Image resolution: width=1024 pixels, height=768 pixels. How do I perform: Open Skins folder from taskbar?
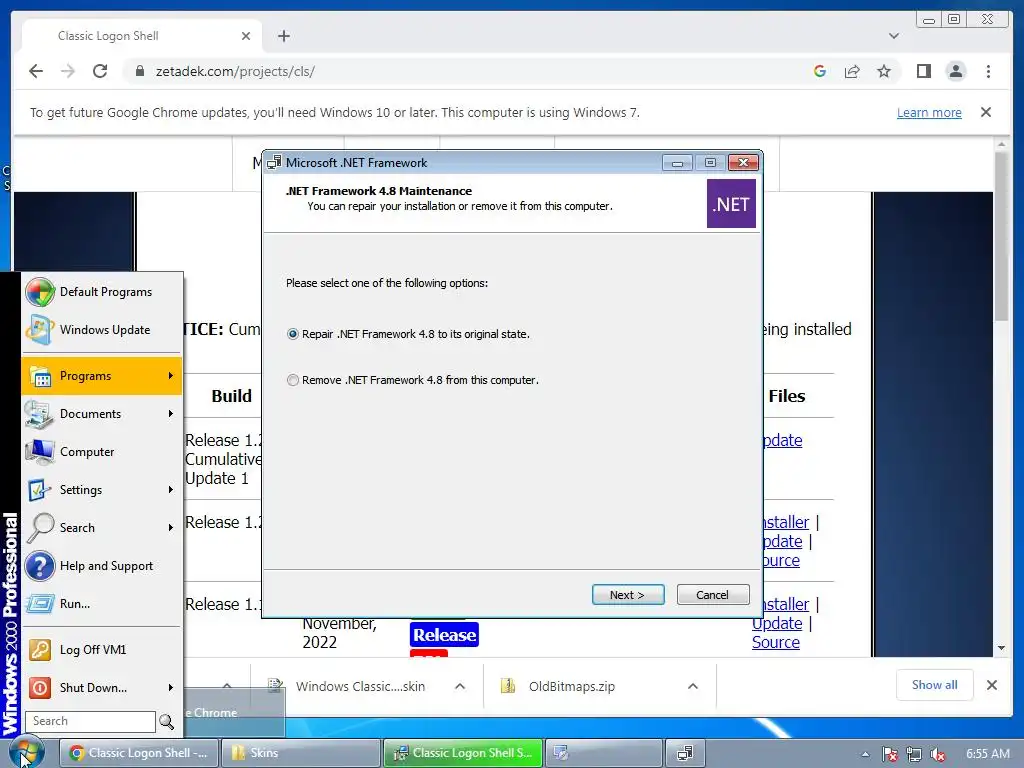pyautogui.click(x=301, y=753)
